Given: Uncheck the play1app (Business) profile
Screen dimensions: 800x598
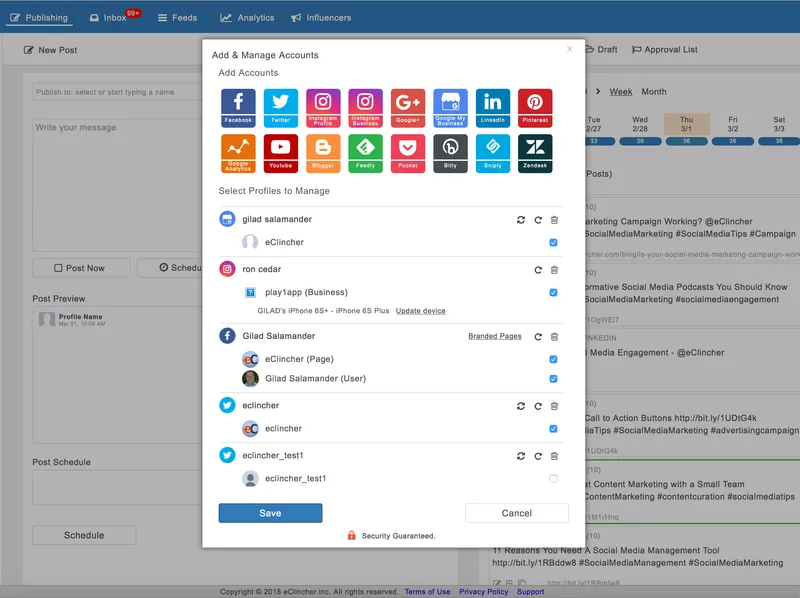Looking at the screenshot, I should 553,292.
